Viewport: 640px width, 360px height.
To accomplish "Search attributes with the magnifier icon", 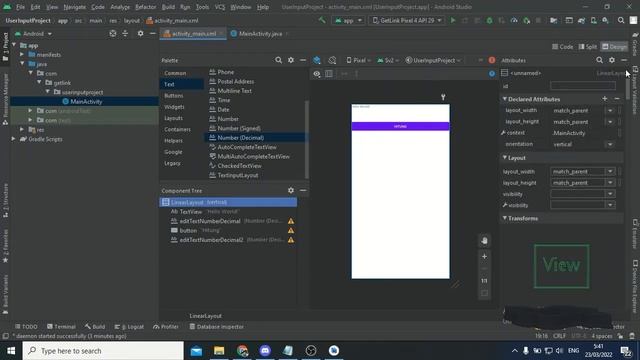I will [x=599, y=60].
